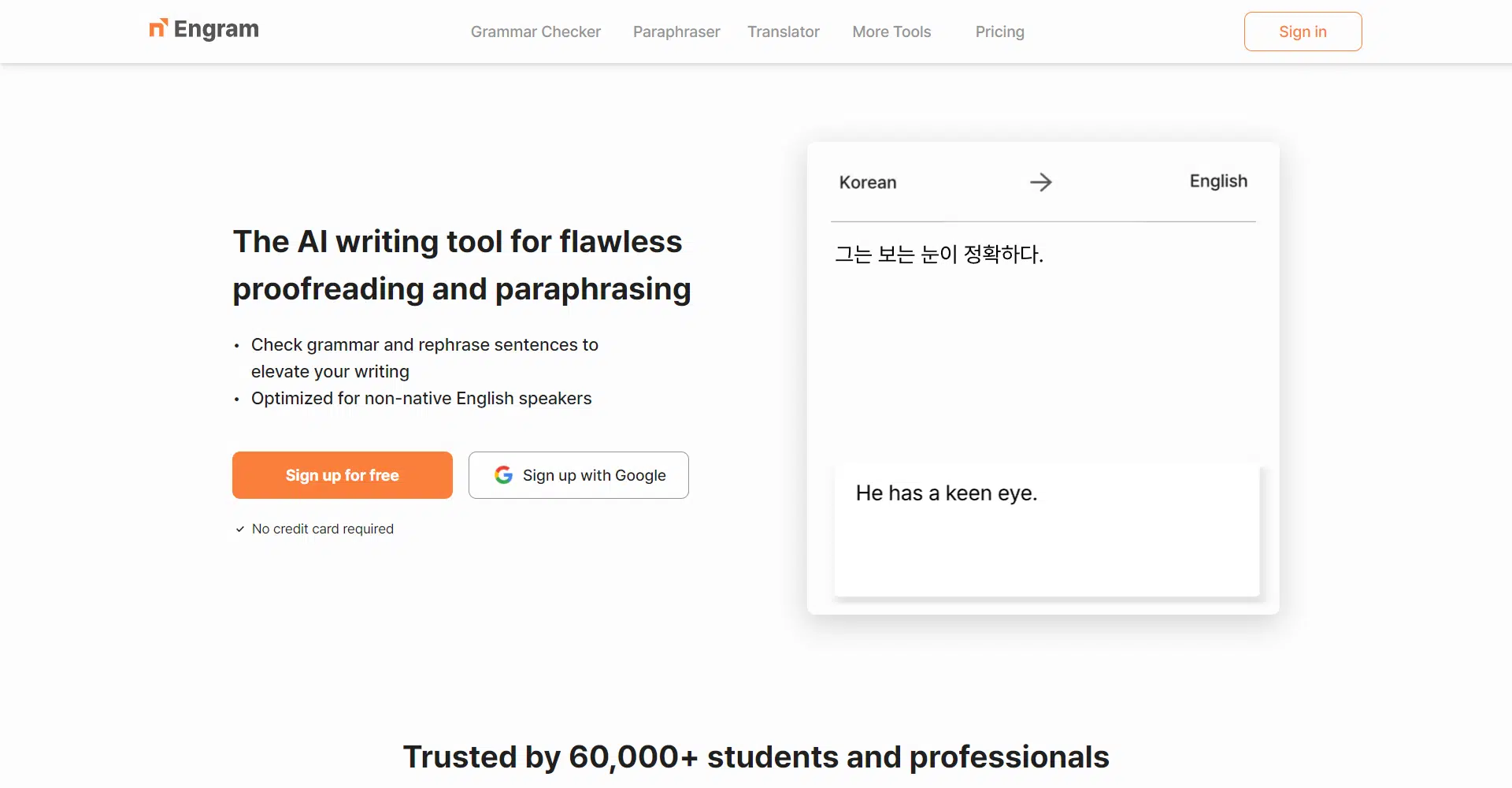The height and width of the screenshot is (788, 1512).
Task: Click the "Trusted by 60,000+" heading
Action: [755, 756]
